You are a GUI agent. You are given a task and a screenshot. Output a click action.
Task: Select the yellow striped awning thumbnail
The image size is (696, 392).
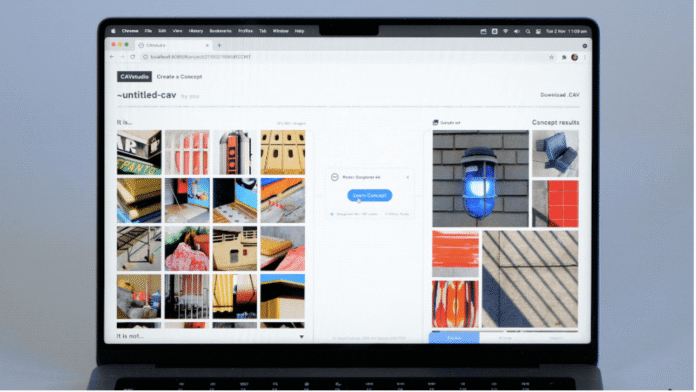click(x=235, y=296)
